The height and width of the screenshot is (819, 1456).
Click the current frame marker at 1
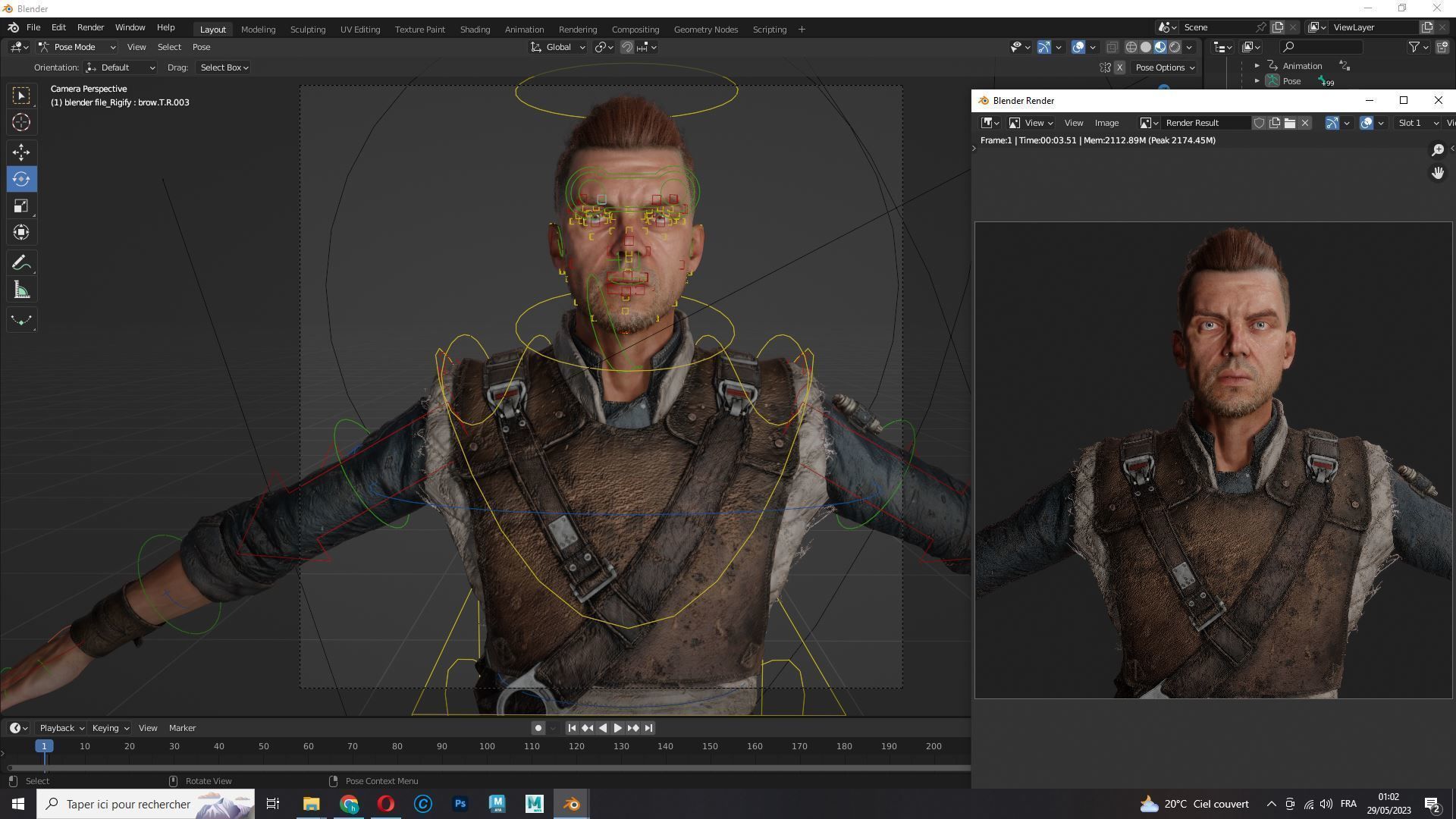(x=44, y=746)
